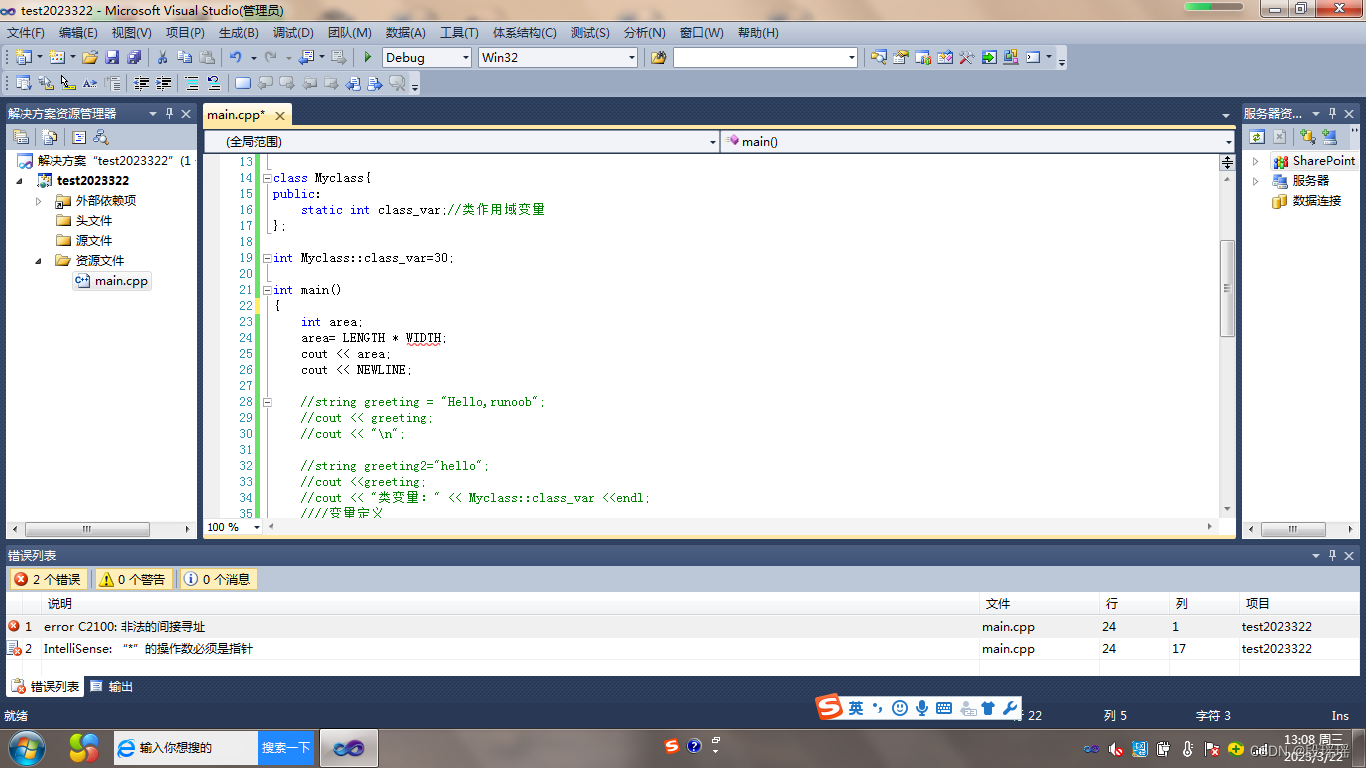The width and height of the screenshot is (1366, 768).
Task: Open the main() member dropdown
Action: coord(1229,142)
